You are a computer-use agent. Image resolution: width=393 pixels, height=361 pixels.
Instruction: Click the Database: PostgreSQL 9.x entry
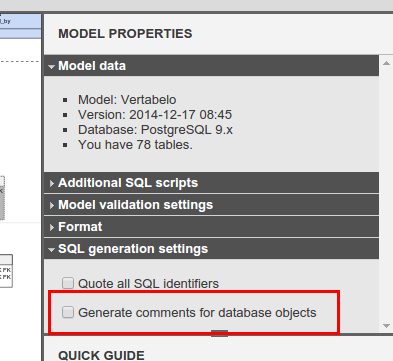tap(155, 130)
